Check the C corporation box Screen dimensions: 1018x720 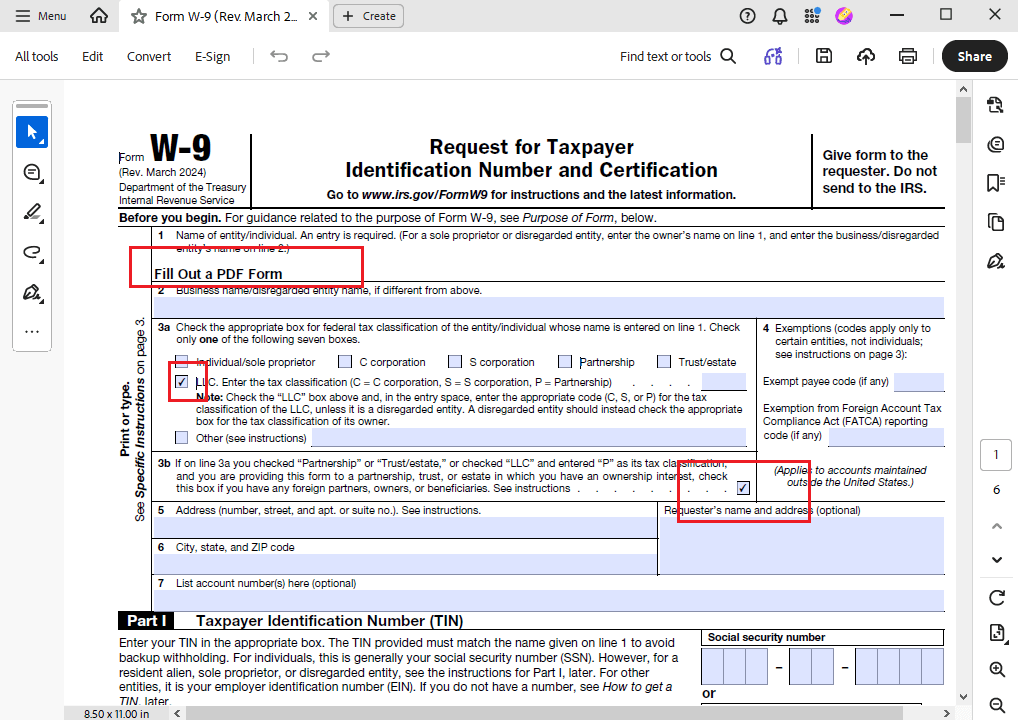345,362
